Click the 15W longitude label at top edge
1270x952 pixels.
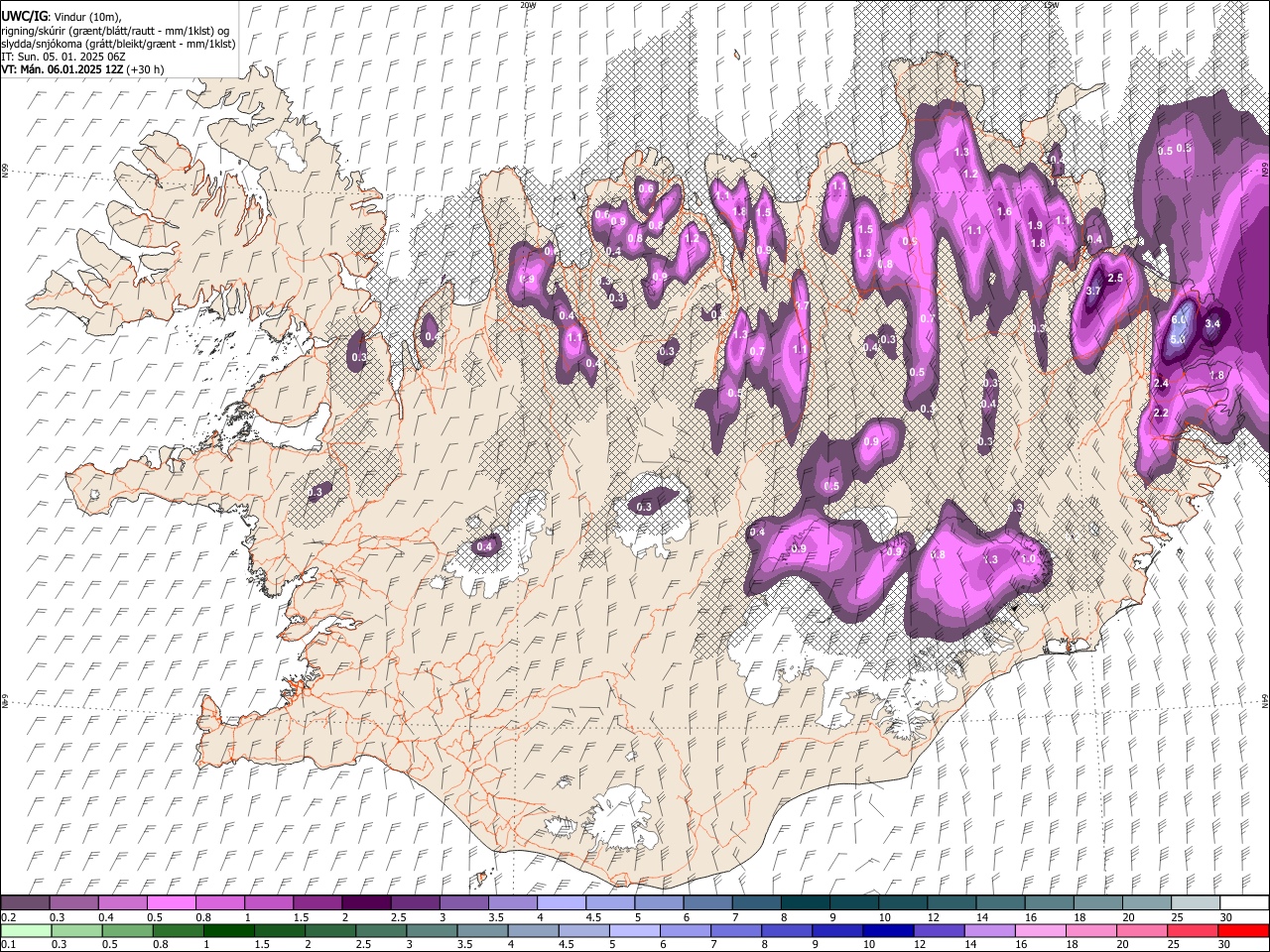[x=1050, y=5]
